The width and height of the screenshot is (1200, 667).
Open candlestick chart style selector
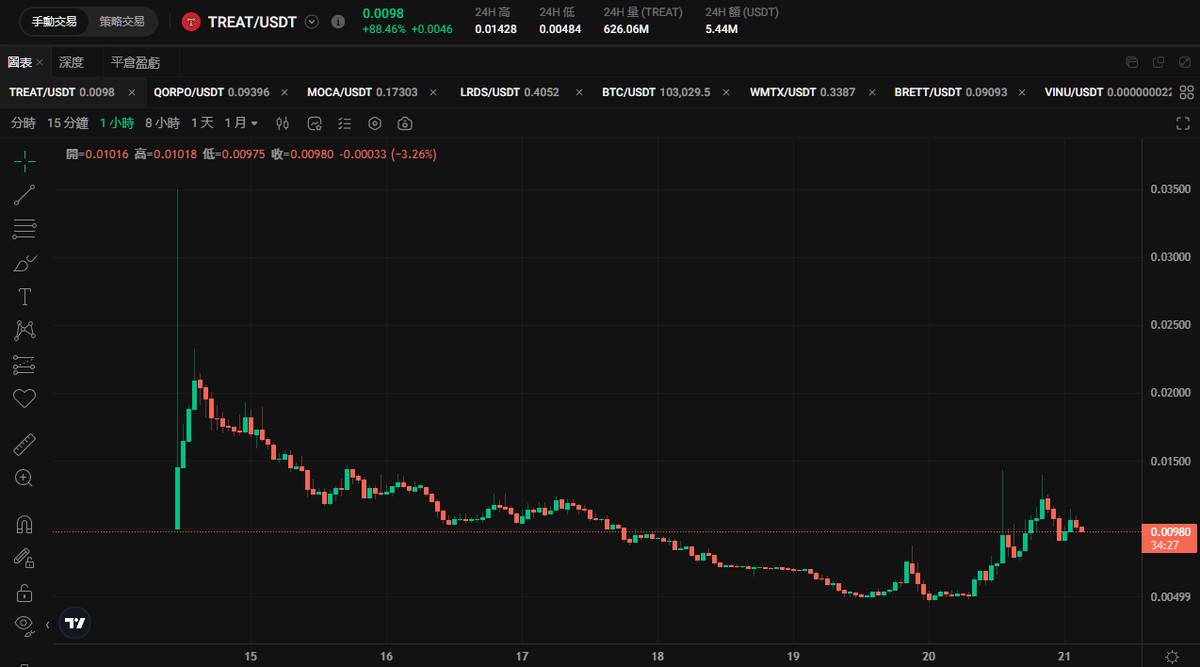[x=283, y=124]
